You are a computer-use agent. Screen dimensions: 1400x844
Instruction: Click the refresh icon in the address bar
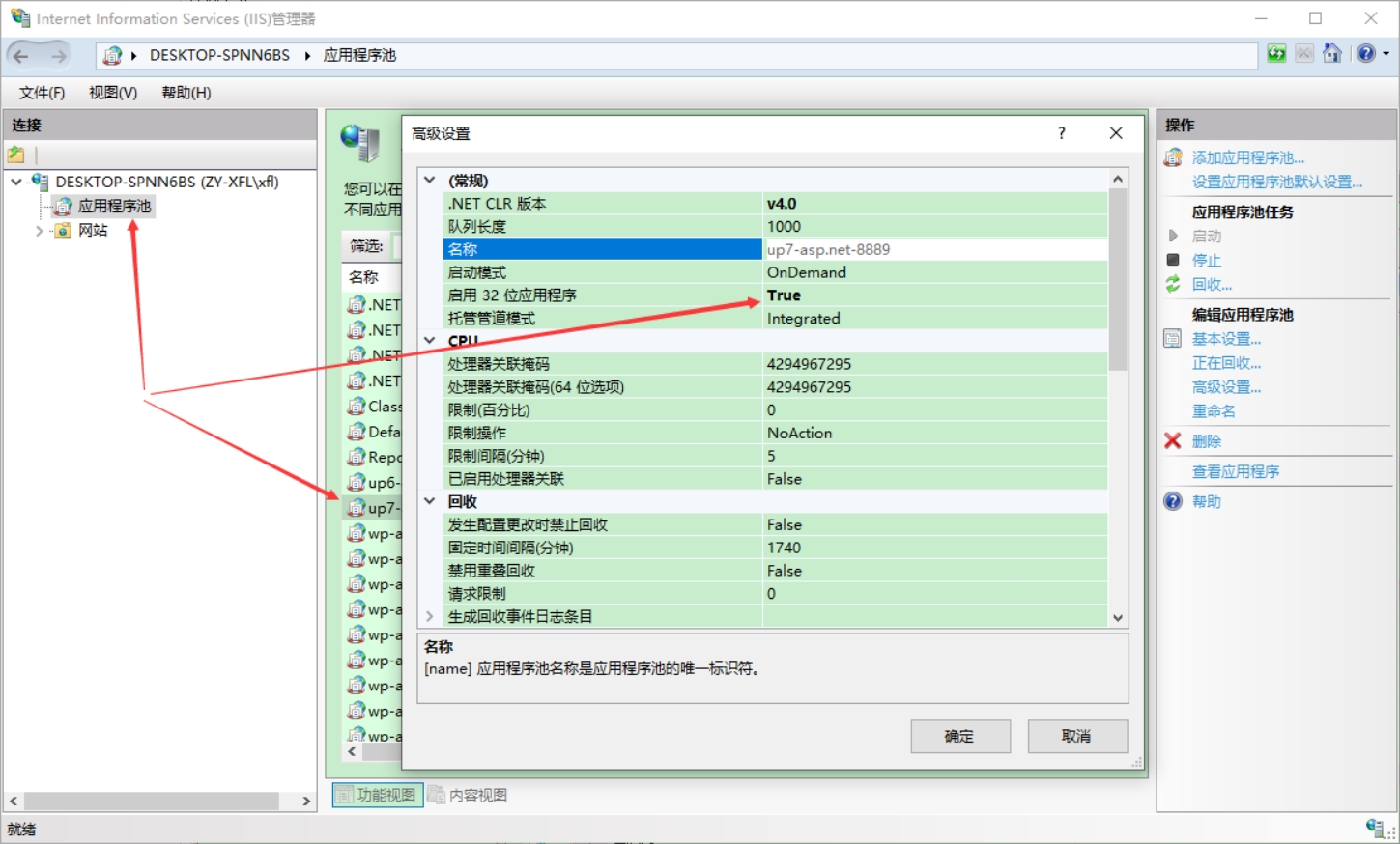coord(1276,54)
